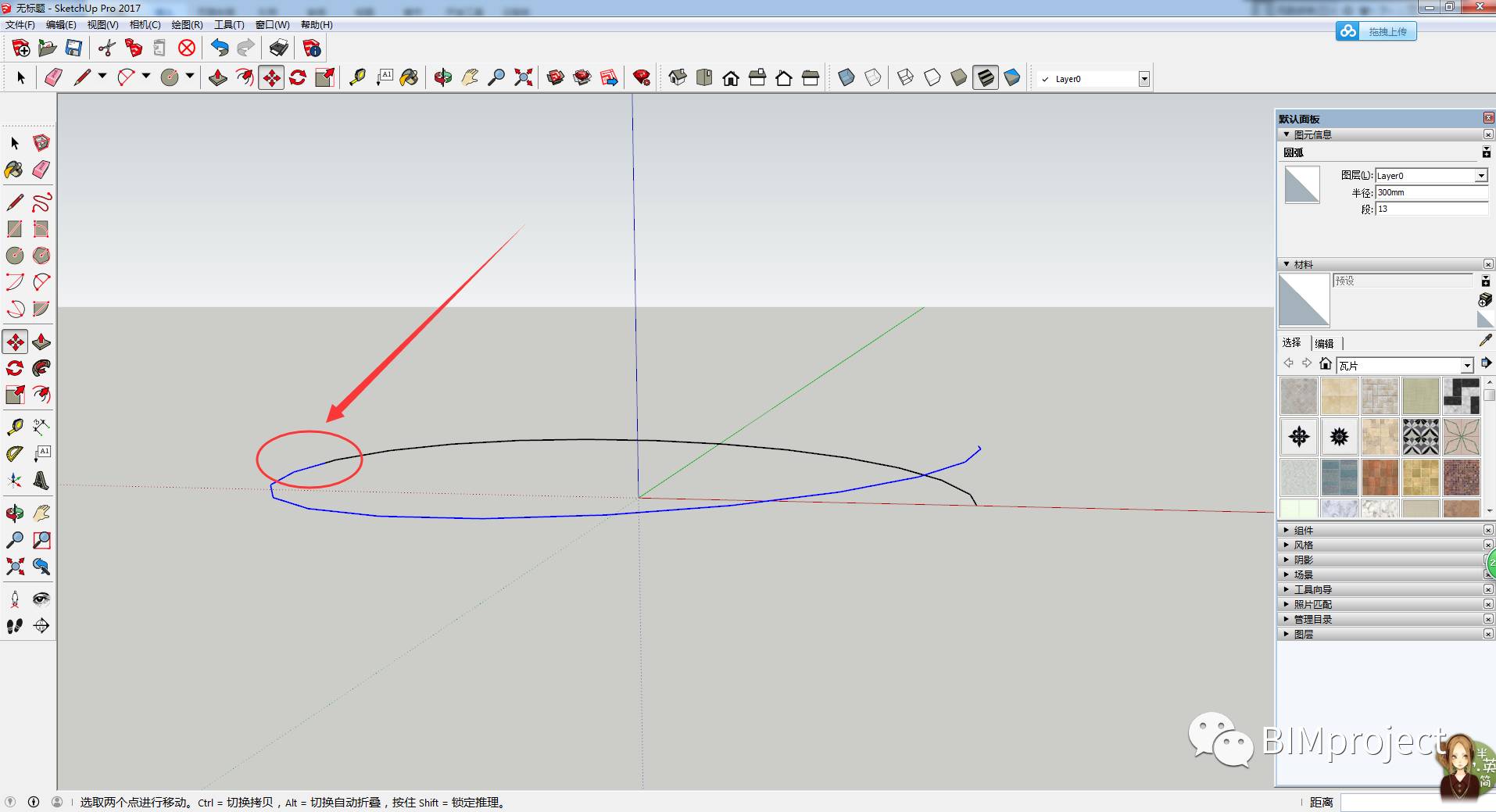Screen dimensions: 1496x812
Task: Switch to the Iso view house icon
Action: pos(678,77)
